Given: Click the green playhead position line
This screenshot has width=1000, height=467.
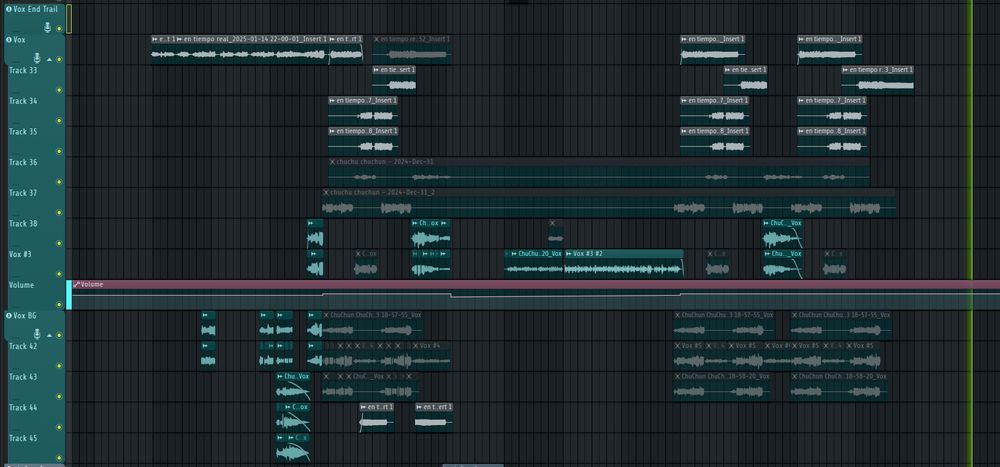Looking at the screenshot, I should click(972, 234).
